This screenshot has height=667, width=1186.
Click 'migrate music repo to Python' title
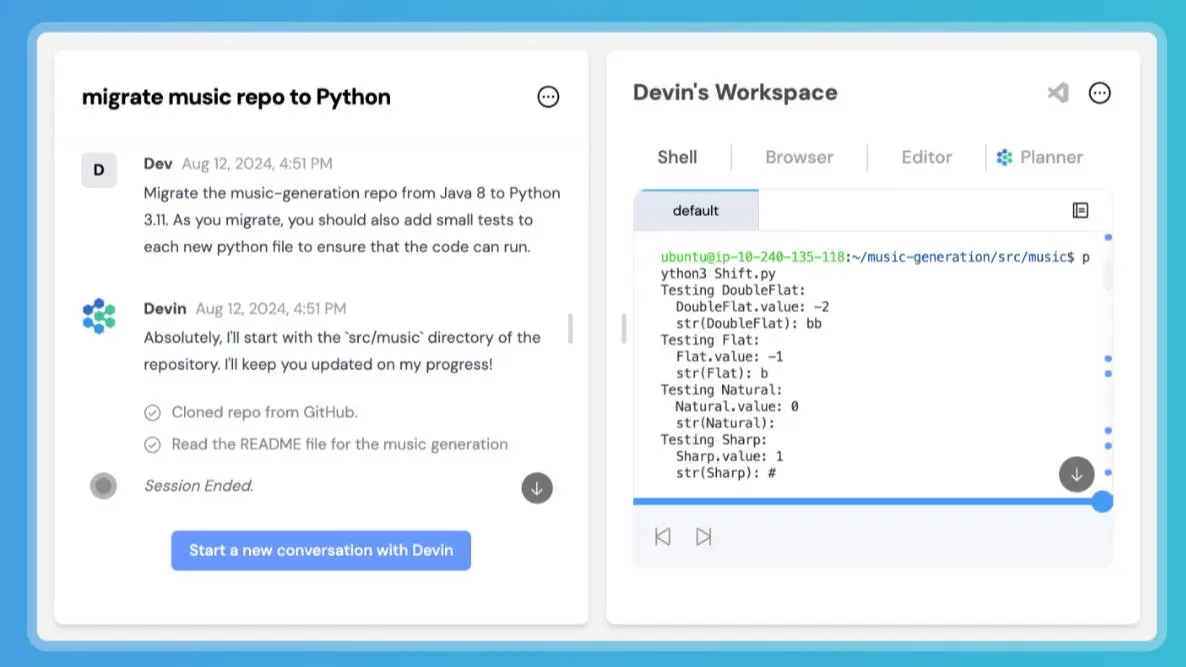point(236,97)
